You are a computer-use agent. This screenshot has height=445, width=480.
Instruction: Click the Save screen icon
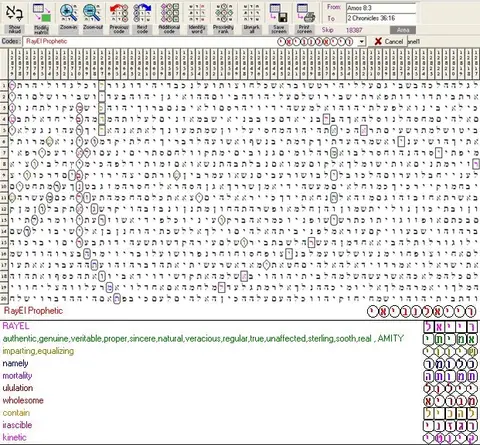pos(279,18)
